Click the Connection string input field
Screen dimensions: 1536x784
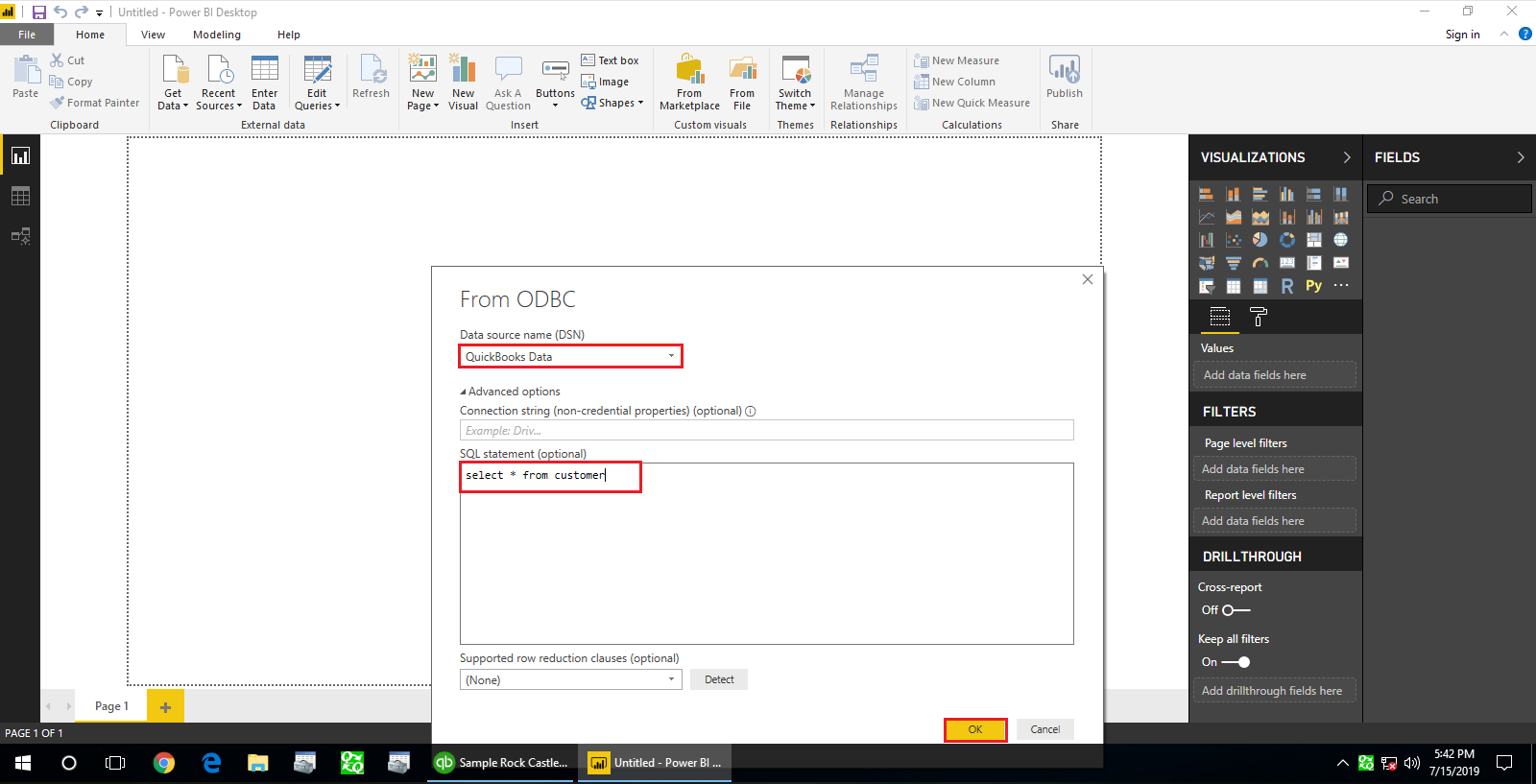tap(767, 430)
